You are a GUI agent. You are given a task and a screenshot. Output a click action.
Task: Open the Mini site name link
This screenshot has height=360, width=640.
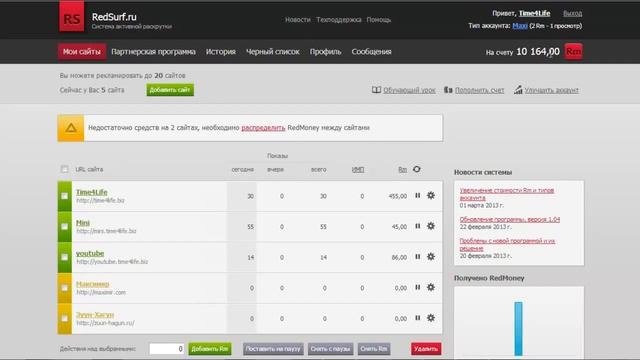(83, 223)
